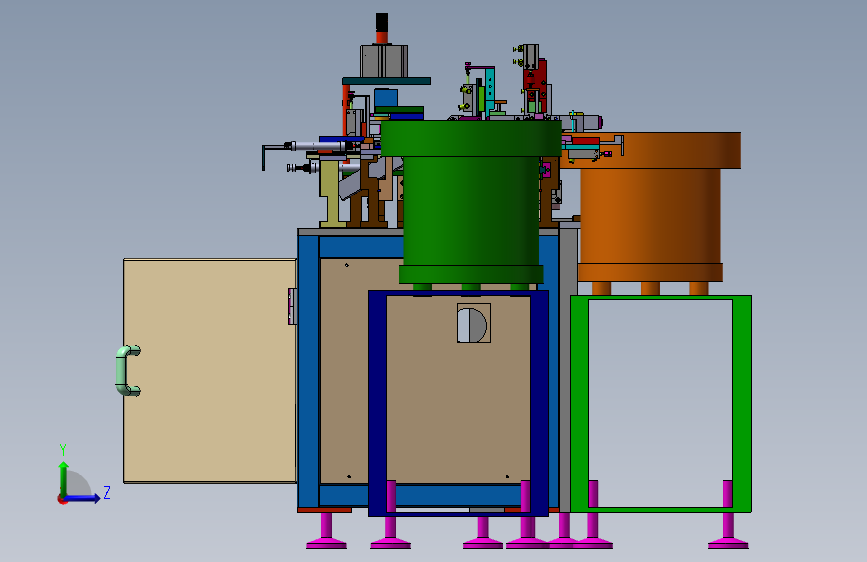Screen dimensions: 867x562
Task: Select the upper horizontal pneumatic cylinder
Action: 319,146
